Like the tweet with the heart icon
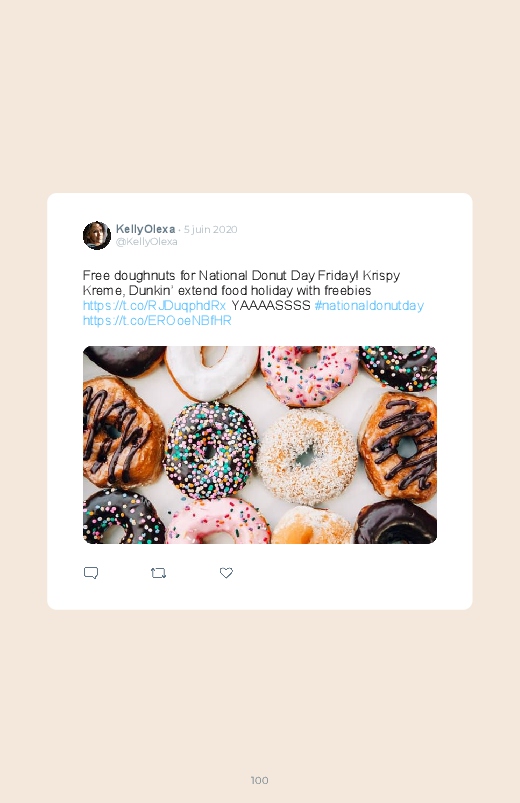Screen dimensions: 520x803 [226, 573]
